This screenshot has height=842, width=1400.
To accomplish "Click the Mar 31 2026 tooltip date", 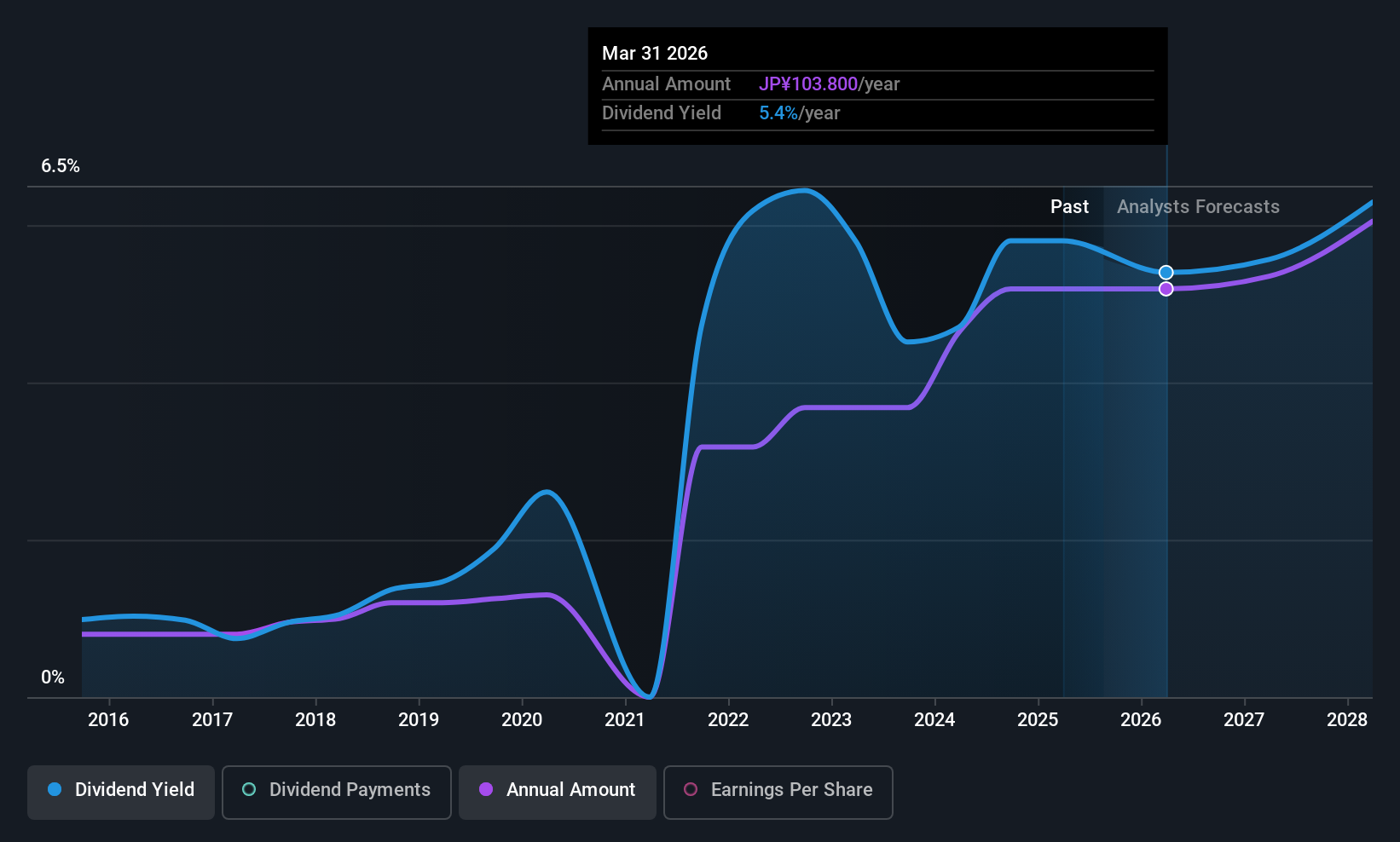I will tap(655, 53).
